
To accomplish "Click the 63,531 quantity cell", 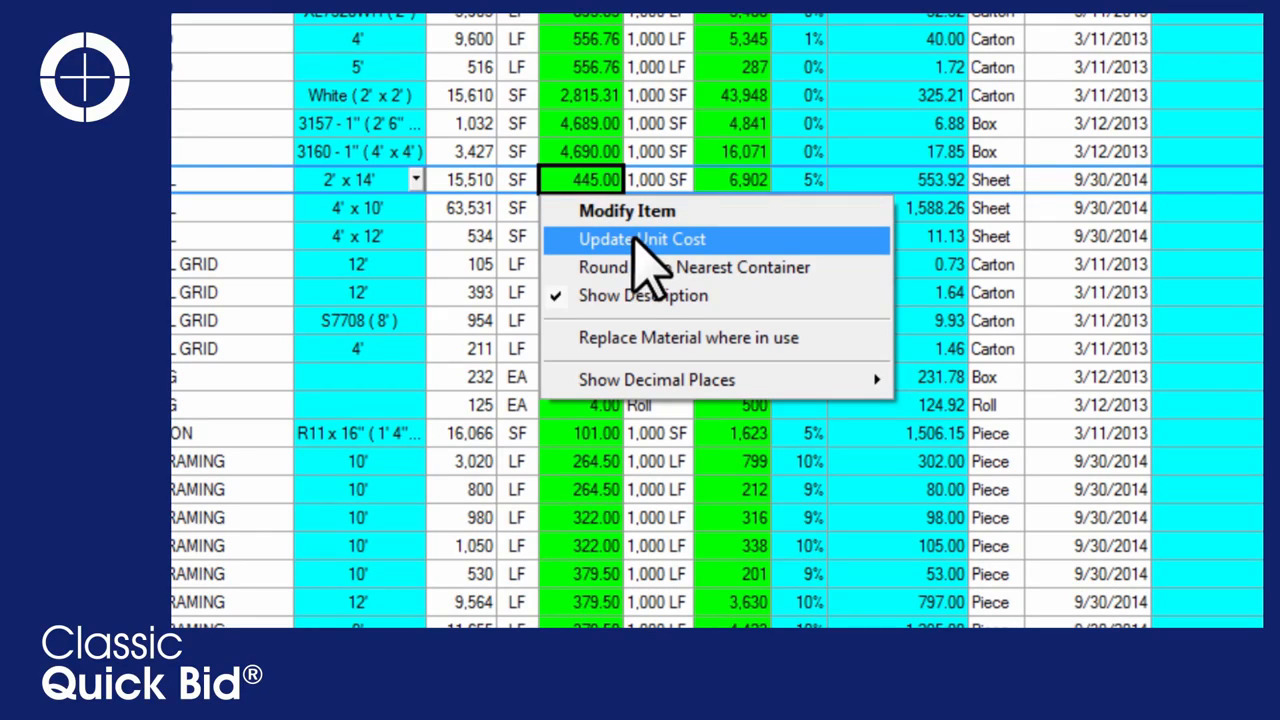I will point(462,208).
